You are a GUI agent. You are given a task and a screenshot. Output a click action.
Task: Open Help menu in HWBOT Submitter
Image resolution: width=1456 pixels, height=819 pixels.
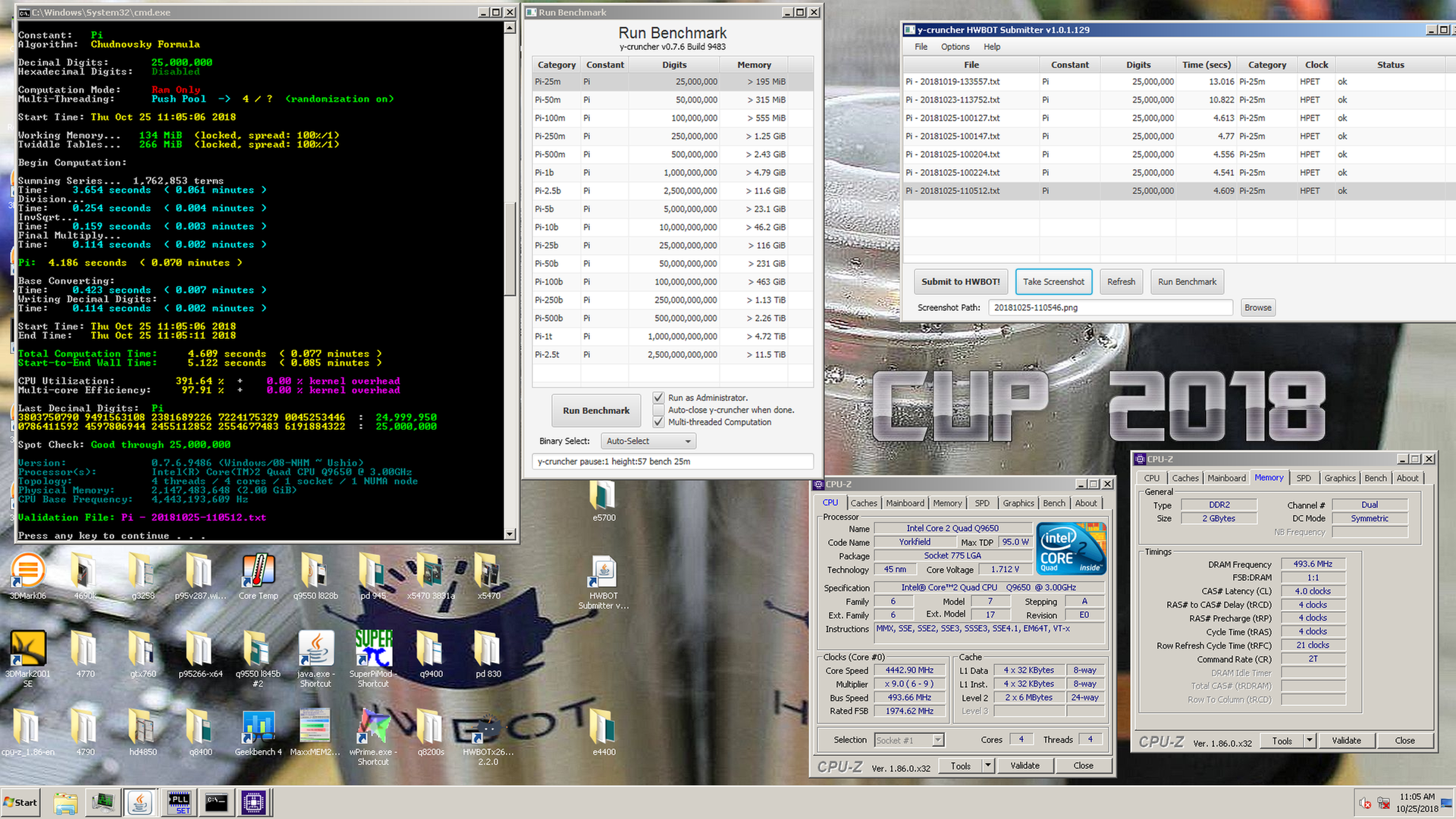click(992, 47)
